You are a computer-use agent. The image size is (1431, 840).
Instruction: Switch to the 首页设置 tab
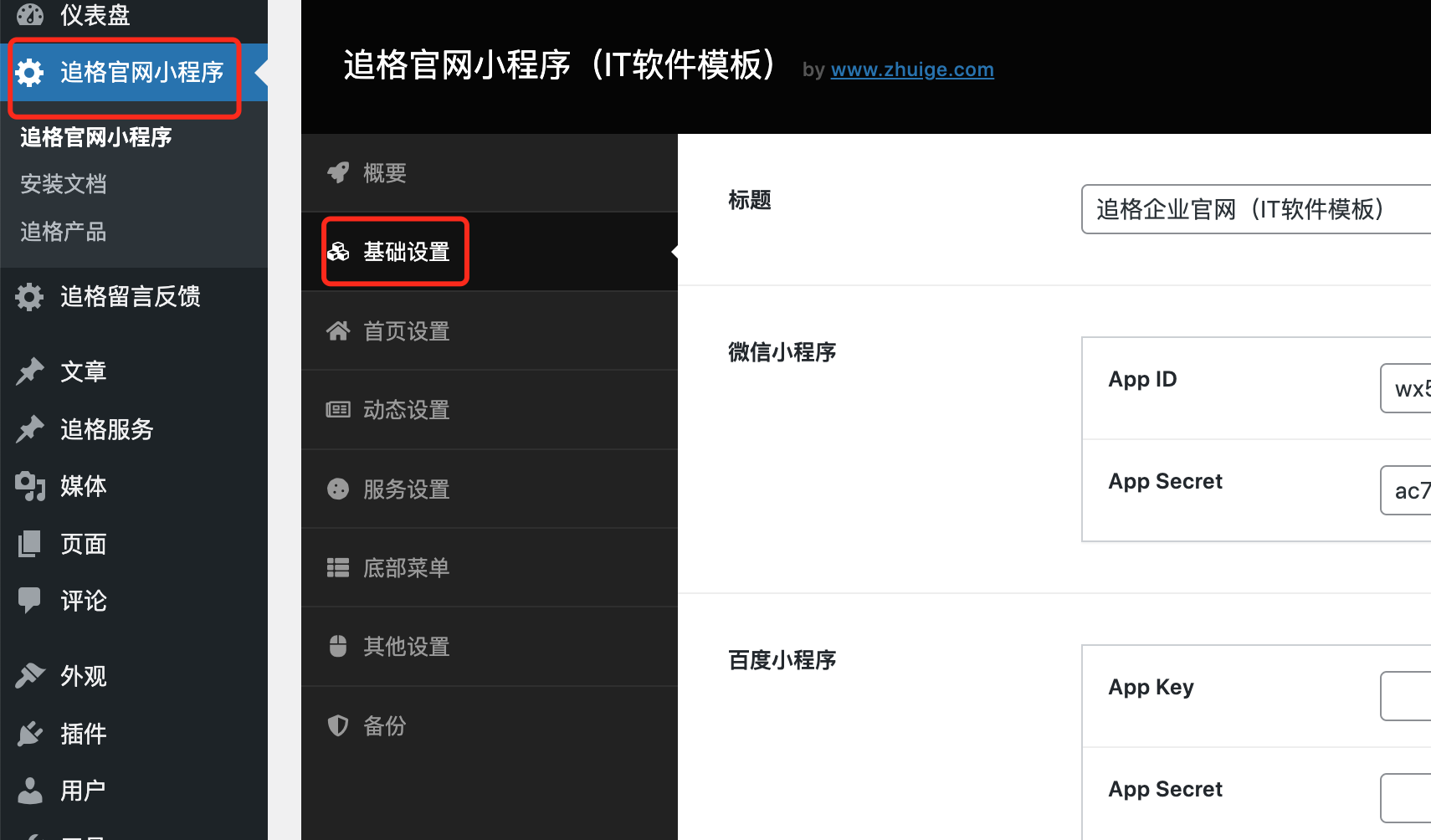pos(490,331)
